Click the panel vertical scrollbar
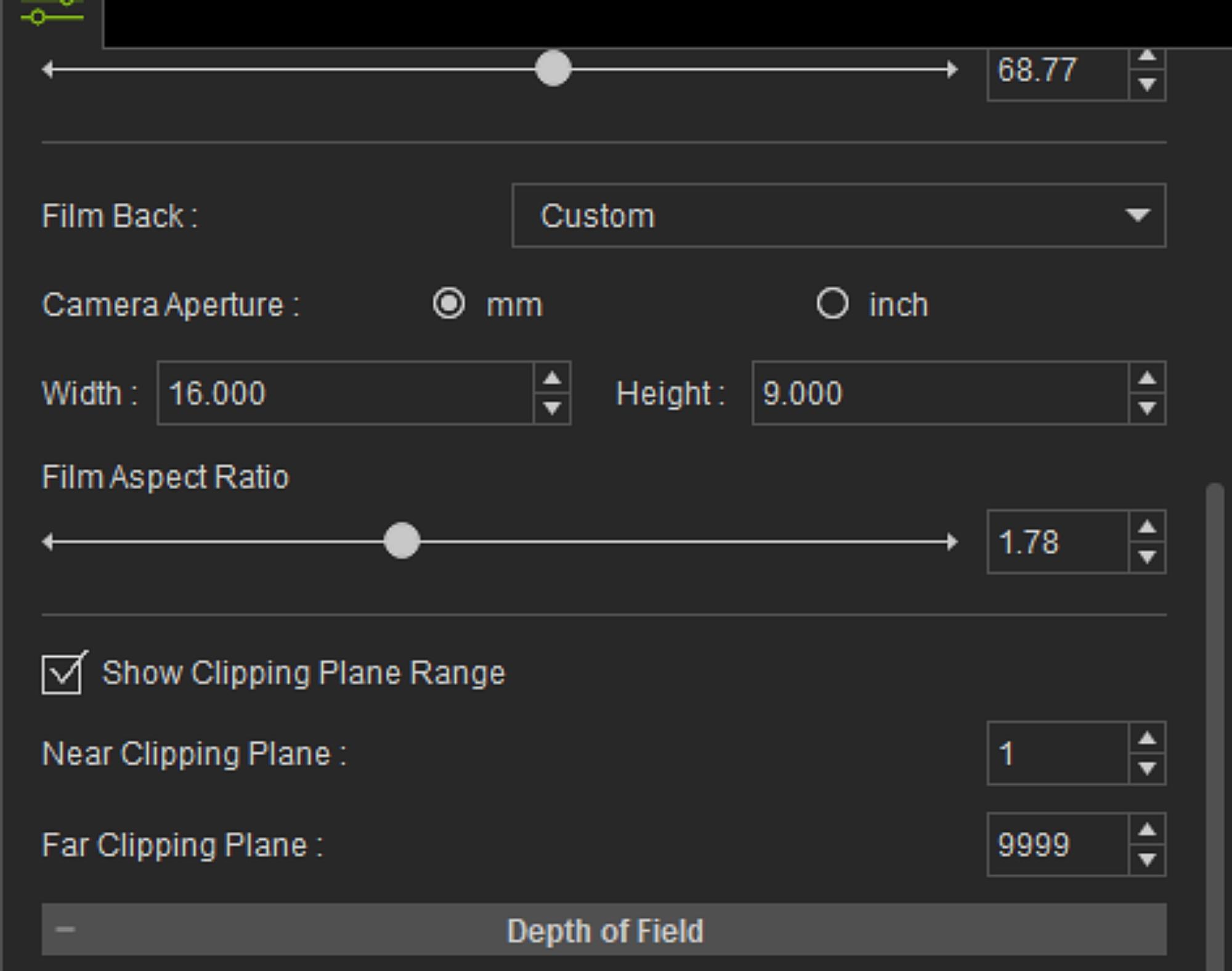Screen dimensions: 1232x971 pyautogui.click(x=1215, y=727)
